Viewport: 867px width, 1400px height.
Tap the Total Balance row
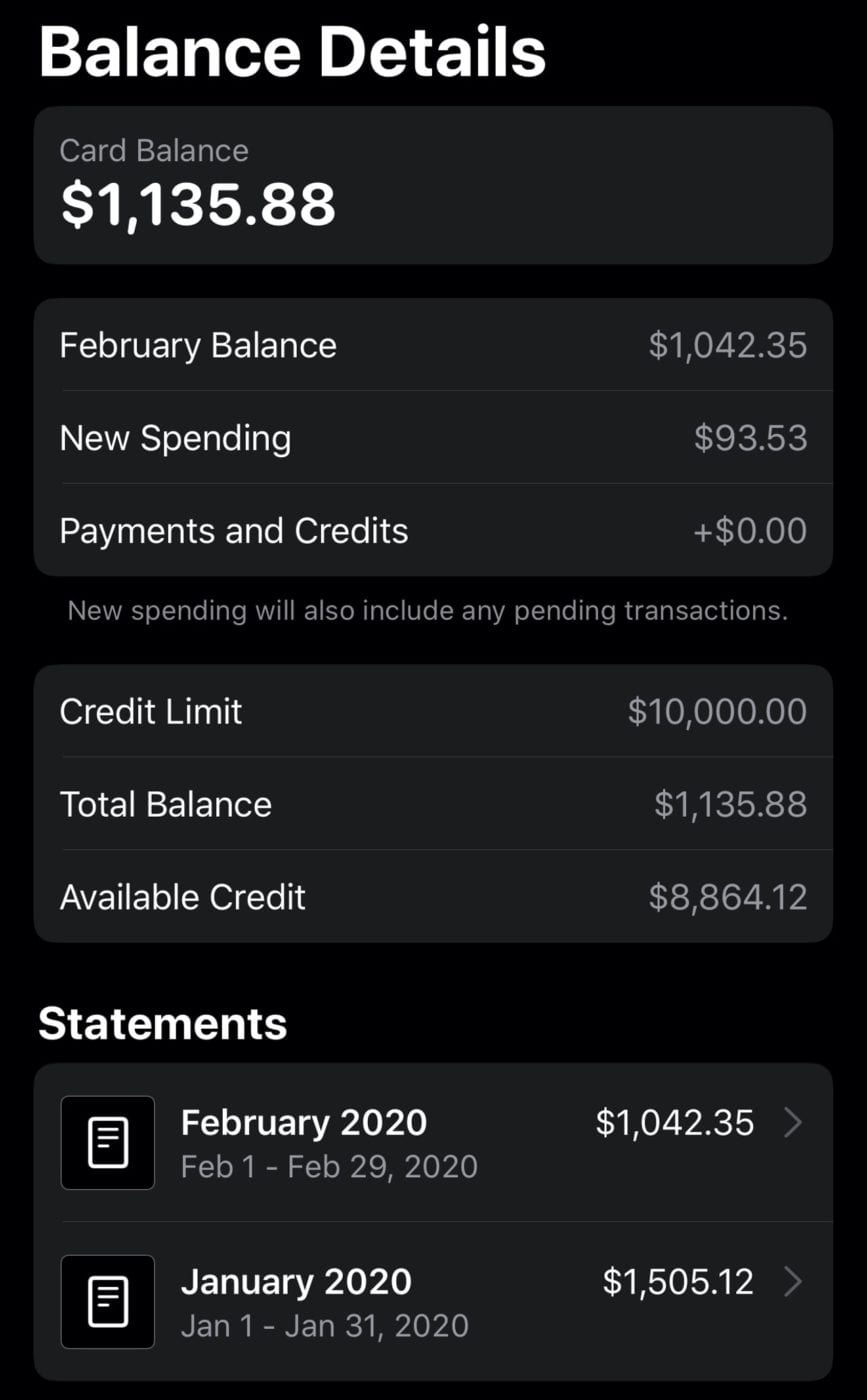click(x=433, y=804)
